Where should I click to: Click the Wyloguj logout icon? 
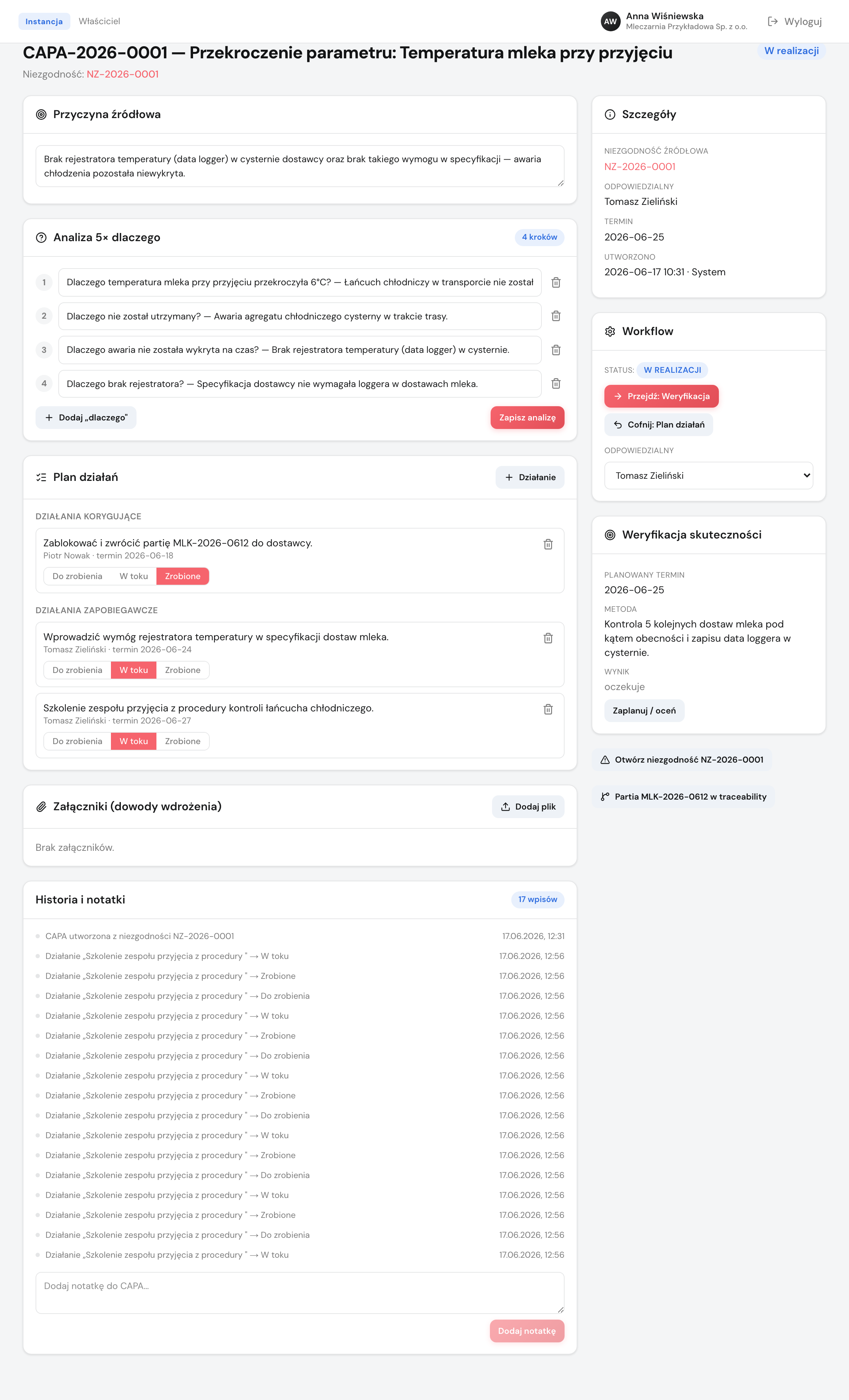772,22
